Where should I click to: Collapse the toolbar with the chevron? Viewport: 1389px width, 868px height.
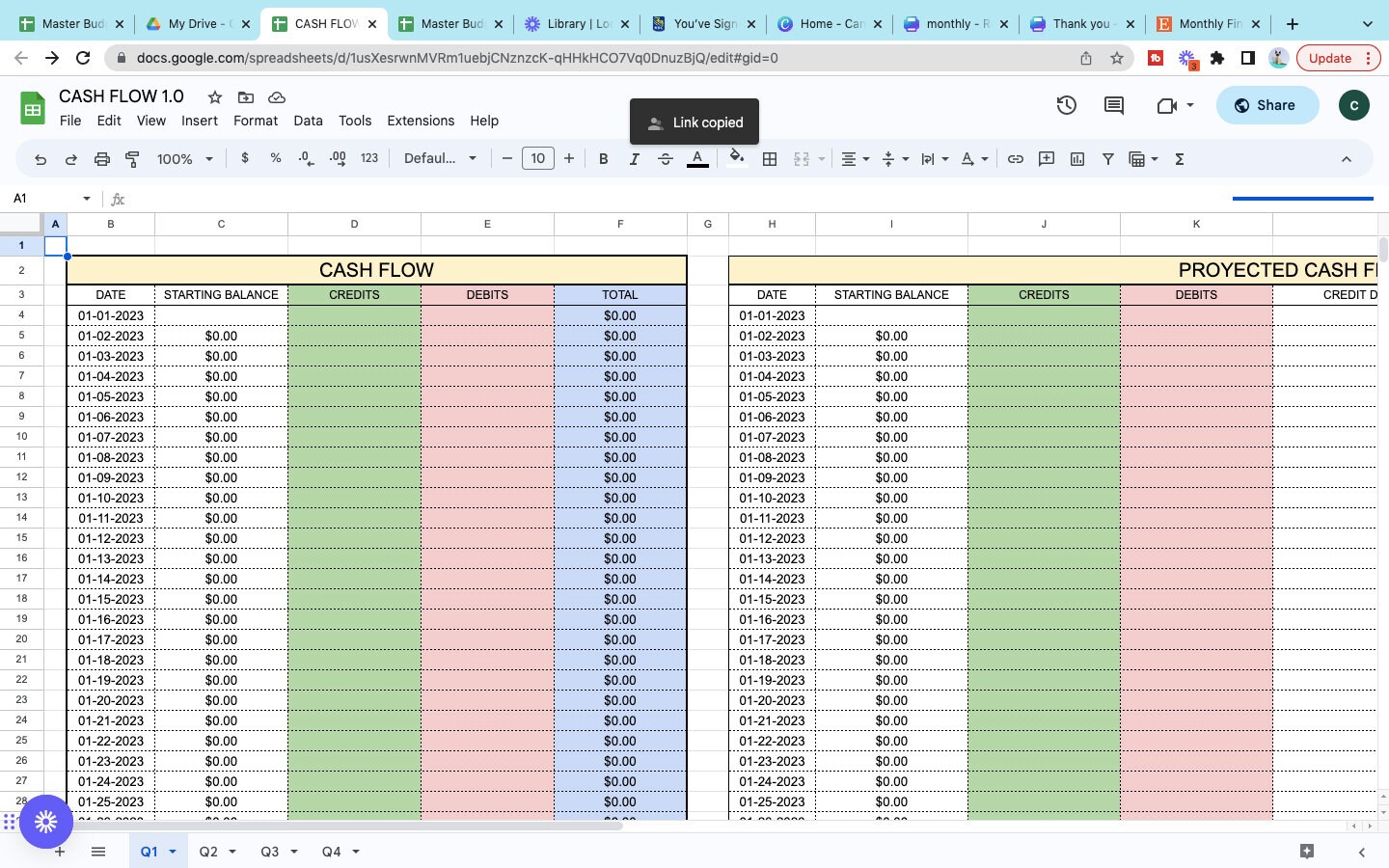pyautogui.click(x=1347, y=158)
